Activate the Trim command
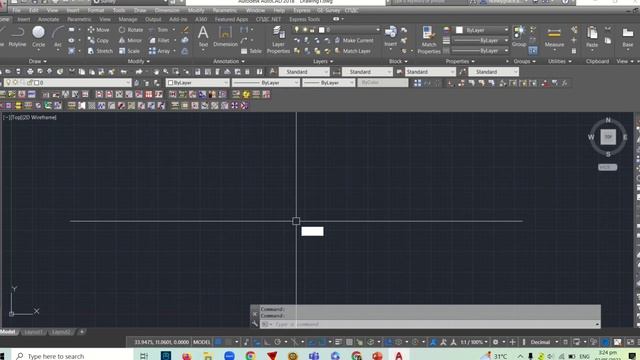This screenshot has height=360, width=640. click(158, 30)
